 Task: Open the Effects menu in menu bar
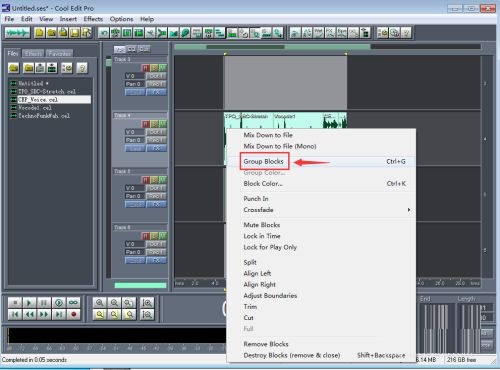click(93, 19)
